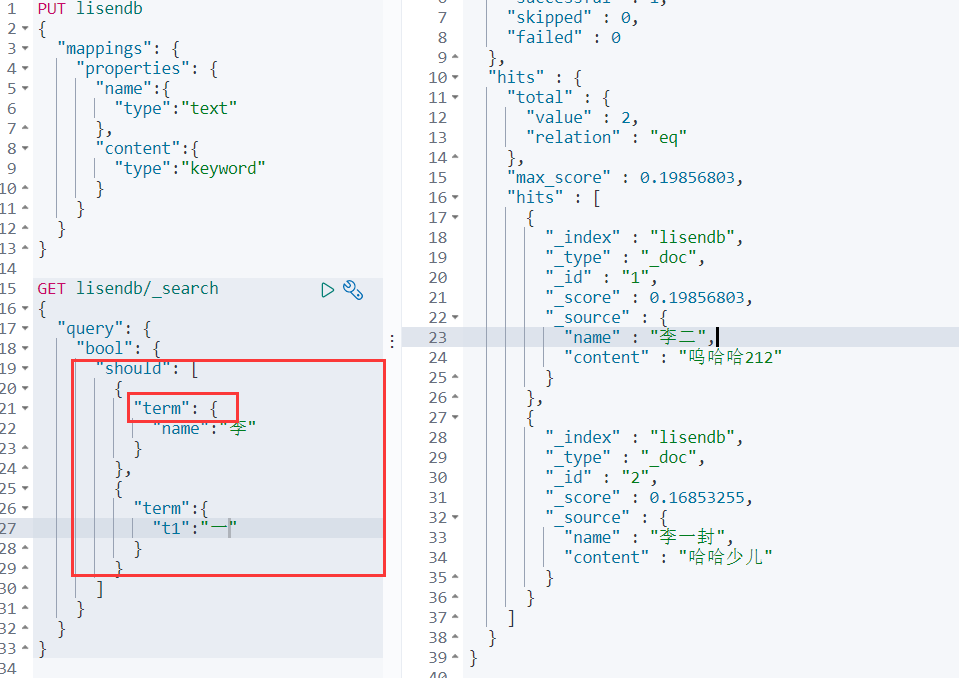
Task: Click the "_id" : "1" line
Action: 601,278
